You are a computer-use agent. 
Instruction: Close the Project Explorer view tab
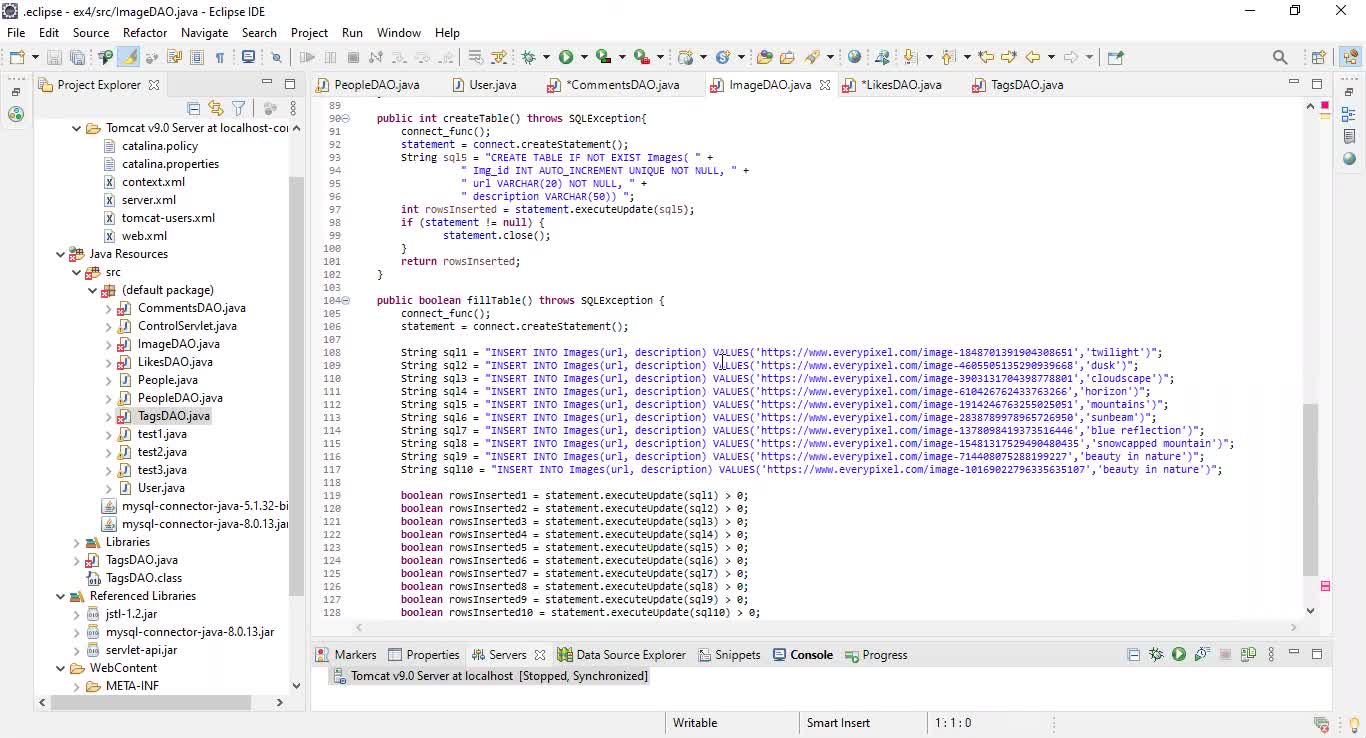(154, 85)
